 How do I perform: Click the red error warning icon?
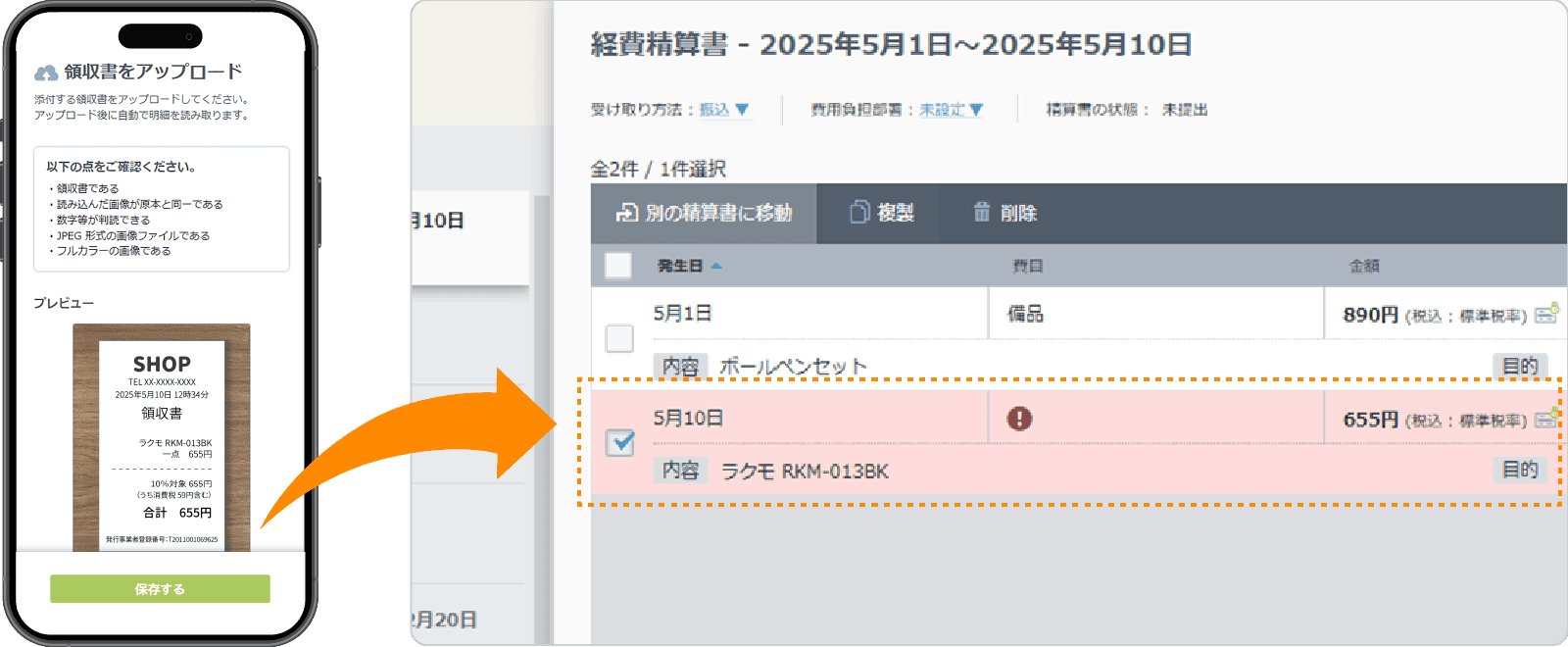1019,419
